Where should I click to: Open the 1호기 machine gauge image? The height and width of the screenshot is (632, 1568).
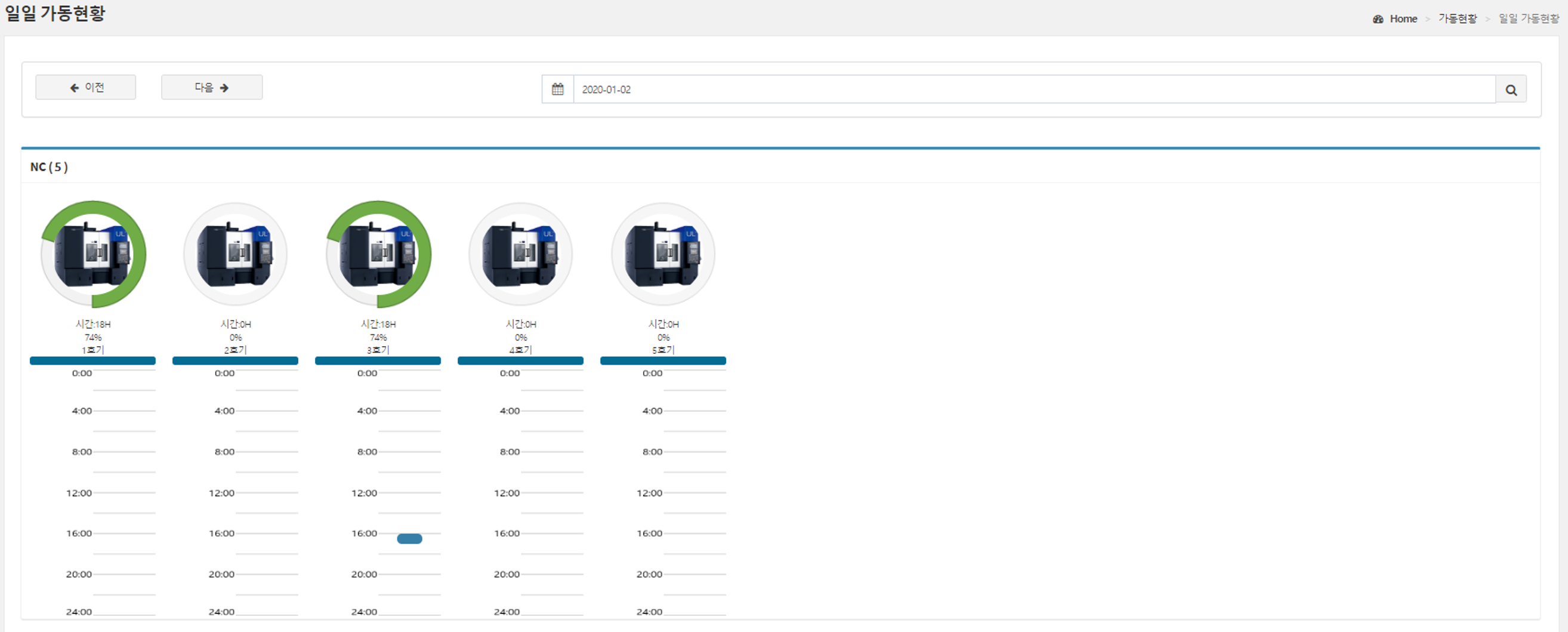93,254
